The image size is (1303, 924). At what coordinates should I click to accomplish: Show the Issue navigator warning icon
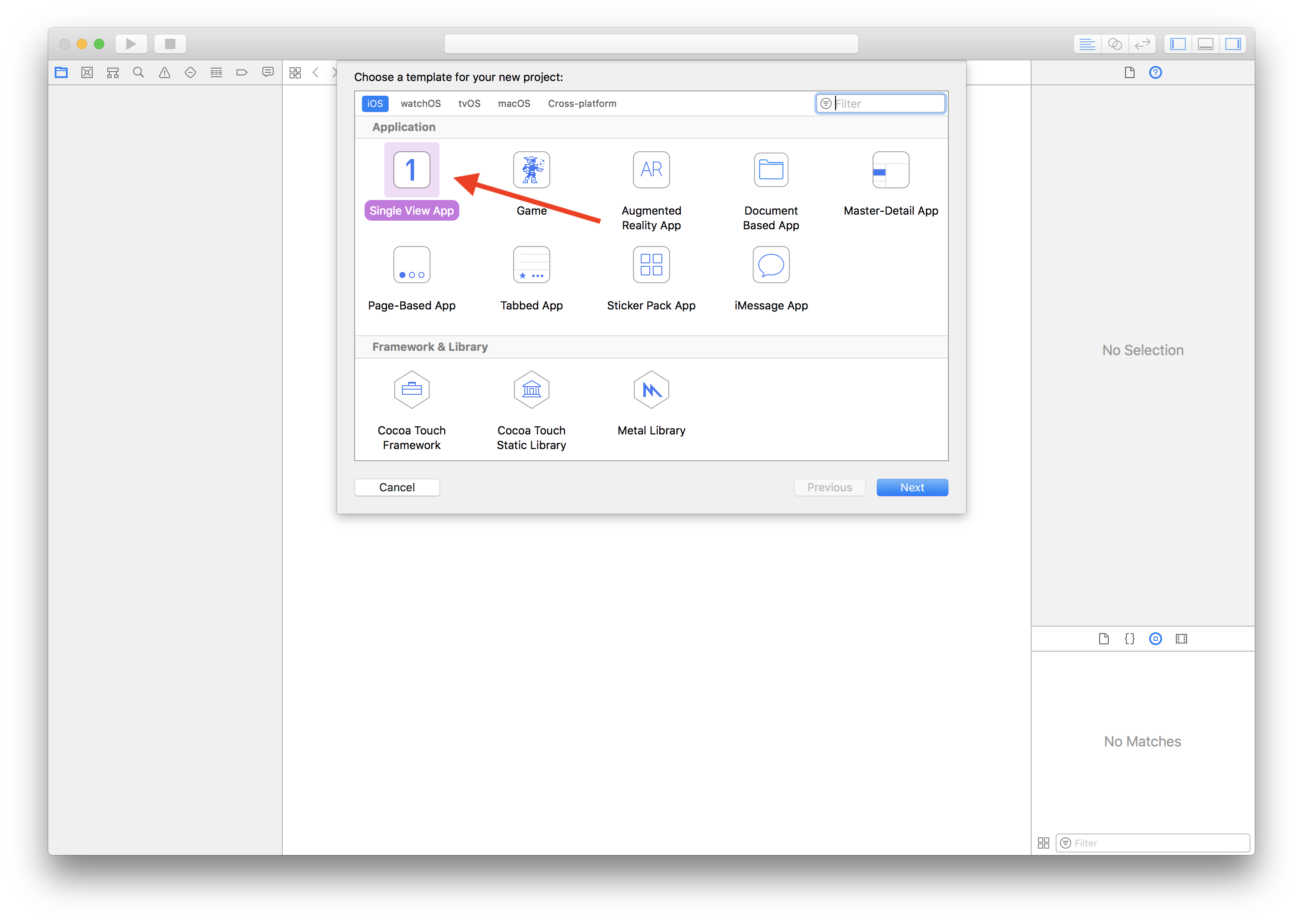click(164, 72)
